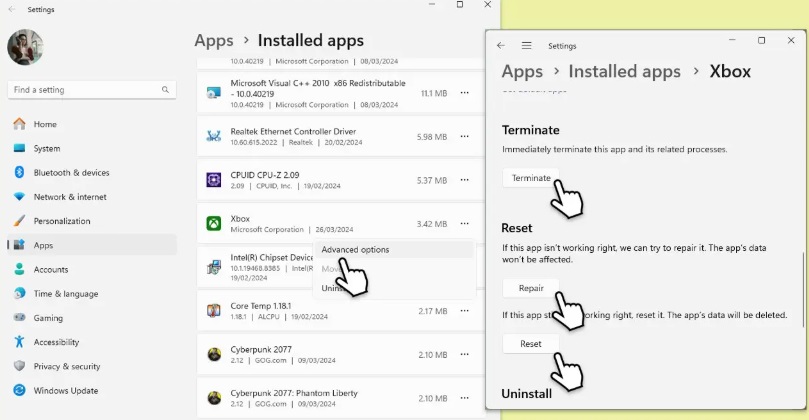Viewport: 809px width, 420px height.
Task: Click Apps breadcrumb in Xbox window
Action: [522, 72]
